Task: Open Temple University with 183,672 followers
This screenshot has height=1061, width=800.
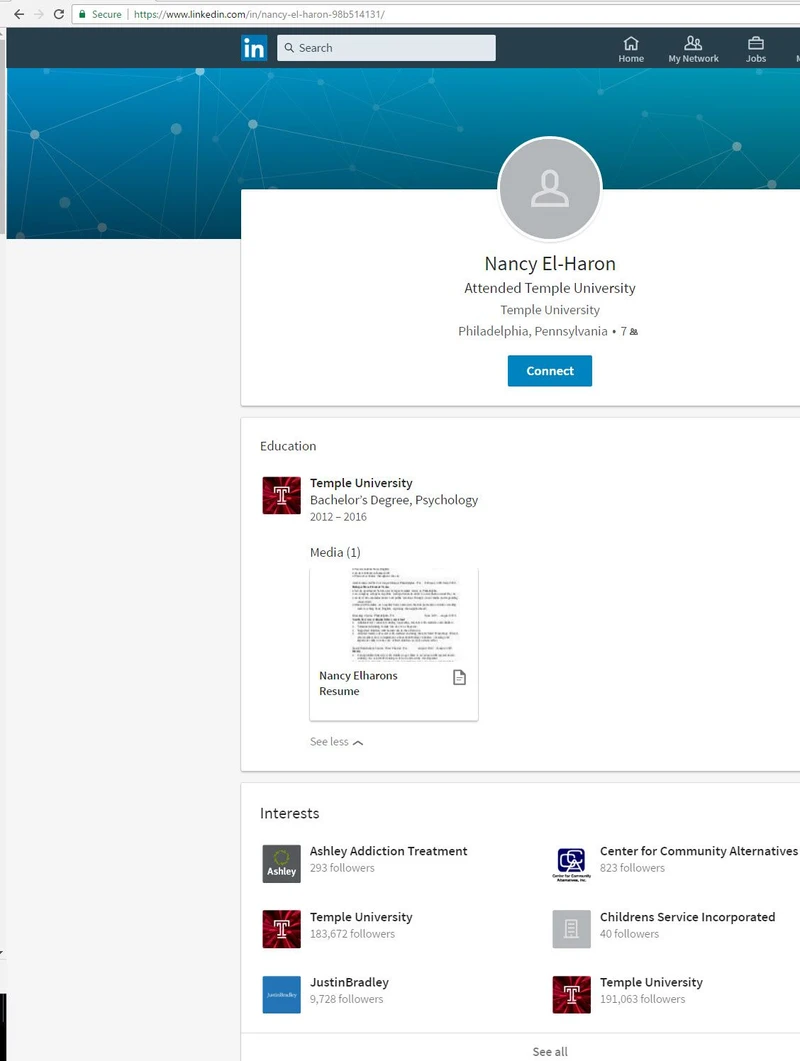Action: click(361, 917)
